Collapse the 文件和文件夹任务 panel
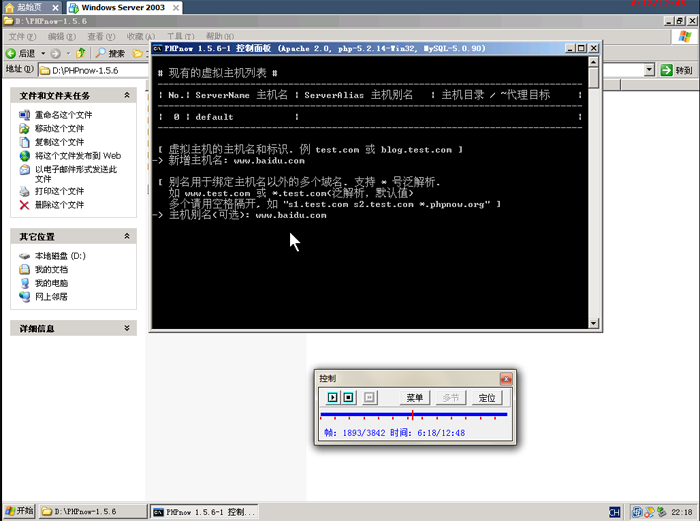This screenshot has width=700, height=521. click(x=127, y=95)
